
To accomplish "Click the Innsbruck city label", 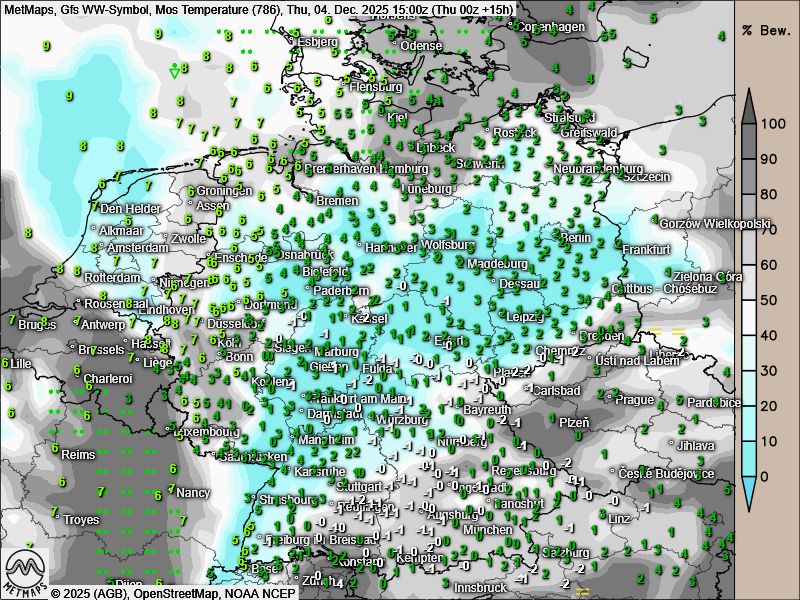I will 482,587.
